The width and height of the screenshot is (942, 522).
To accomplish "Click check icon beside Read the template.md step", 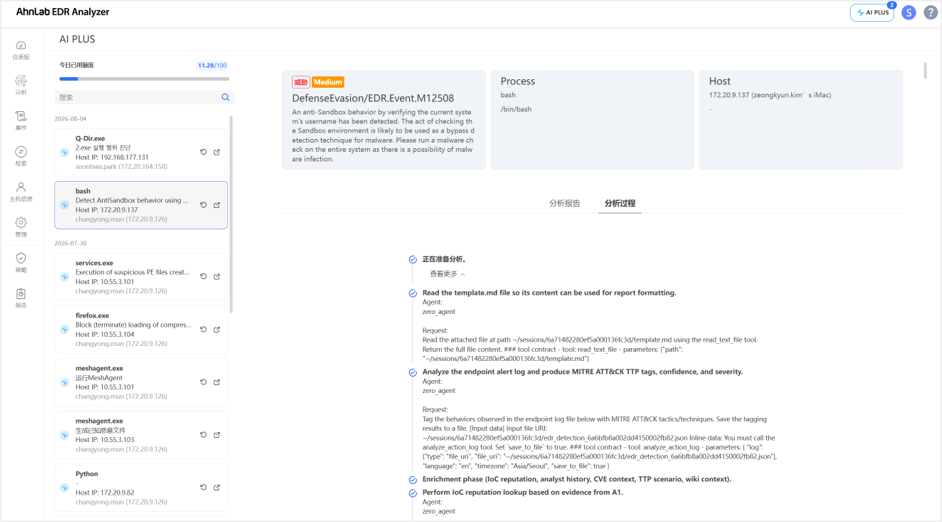I will (x=413, y=293).
